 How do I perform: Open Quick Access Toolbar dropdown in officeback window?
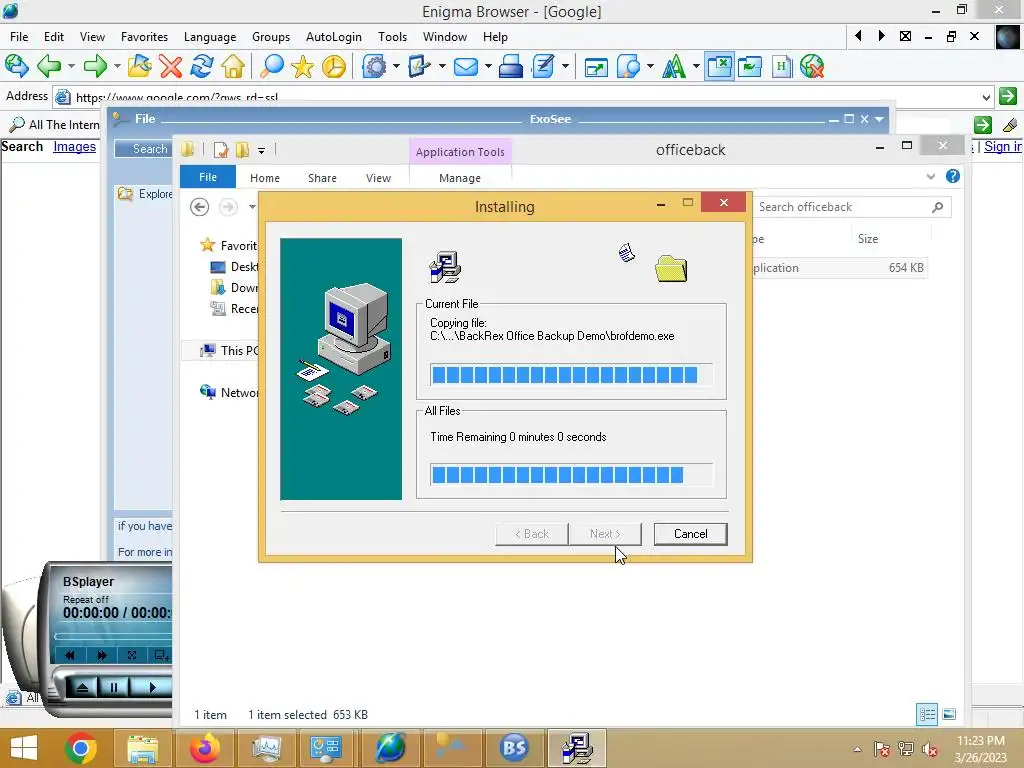tap(261, 151)
